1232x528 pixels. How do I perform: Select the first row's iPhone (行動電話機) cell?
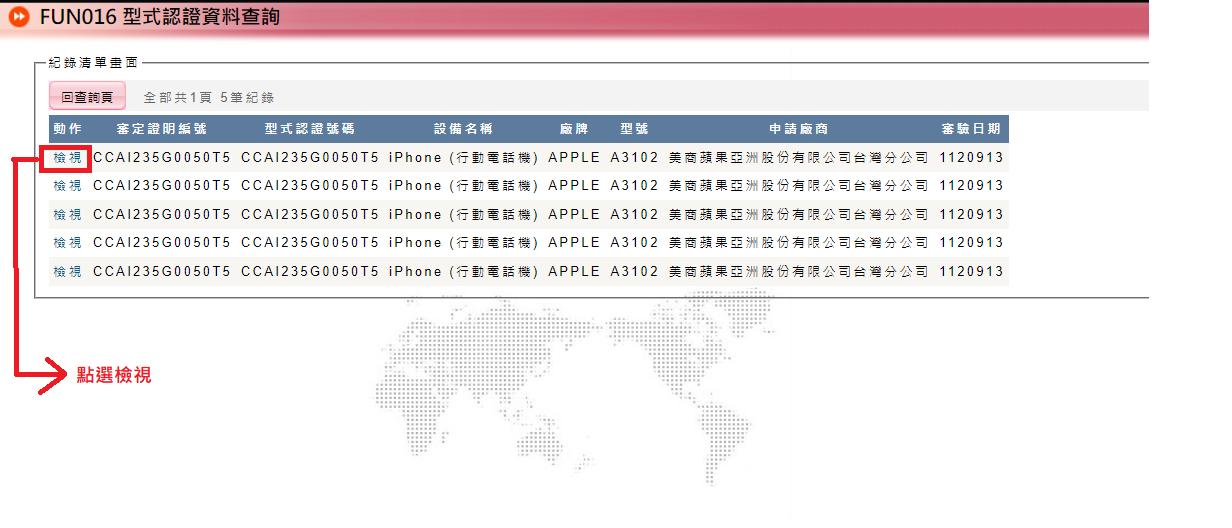click(x=464, y=158)
